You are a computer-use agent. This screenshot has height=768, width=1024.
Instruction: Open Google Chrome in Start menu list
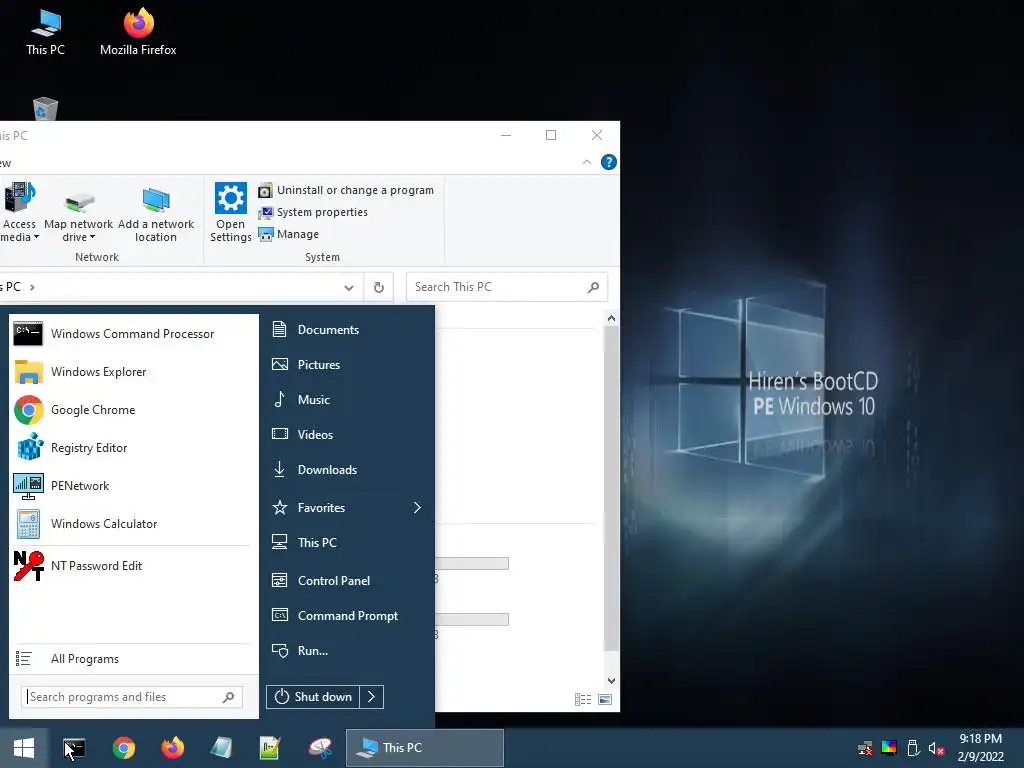(x=131, y=409)
